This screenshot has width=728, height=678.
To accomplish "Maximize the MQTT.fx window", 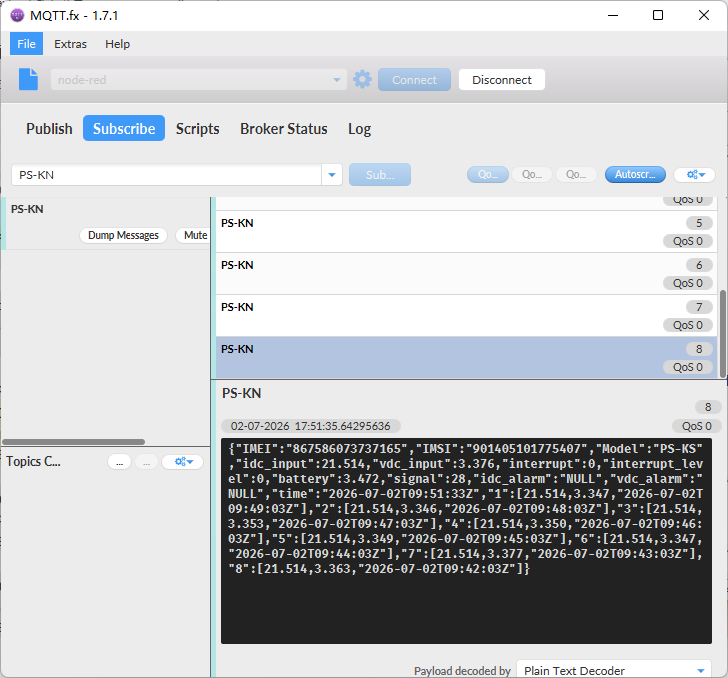I will point(658,15).
